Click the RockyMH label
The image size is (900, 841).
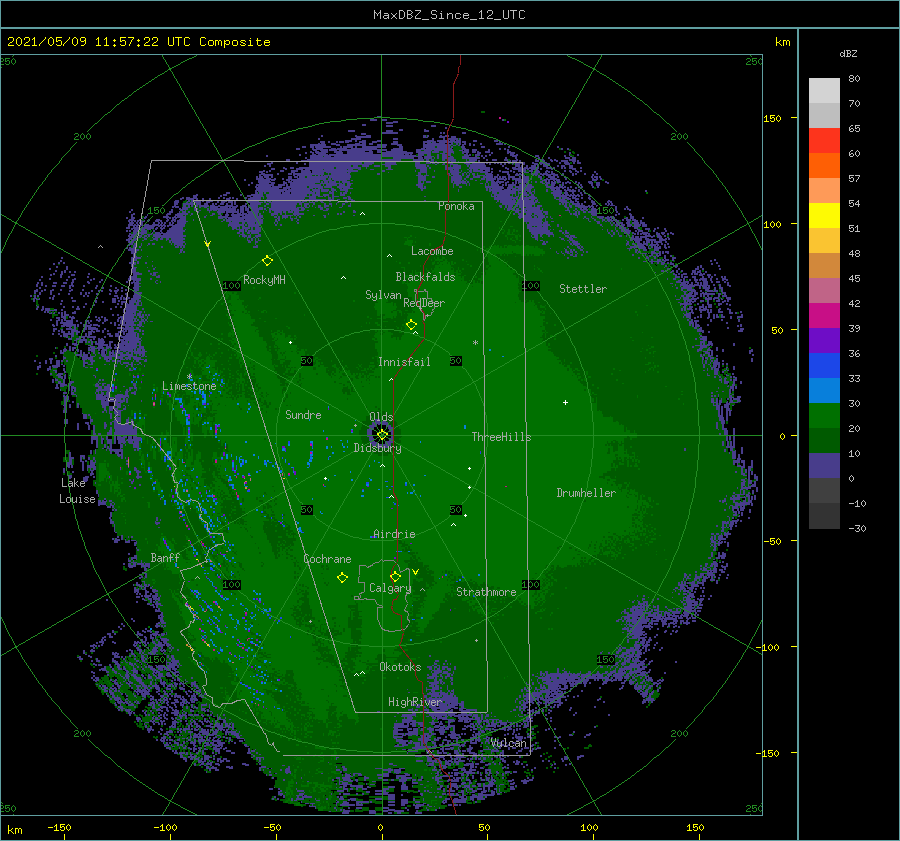pyautogui.click(x=264, y=280)
